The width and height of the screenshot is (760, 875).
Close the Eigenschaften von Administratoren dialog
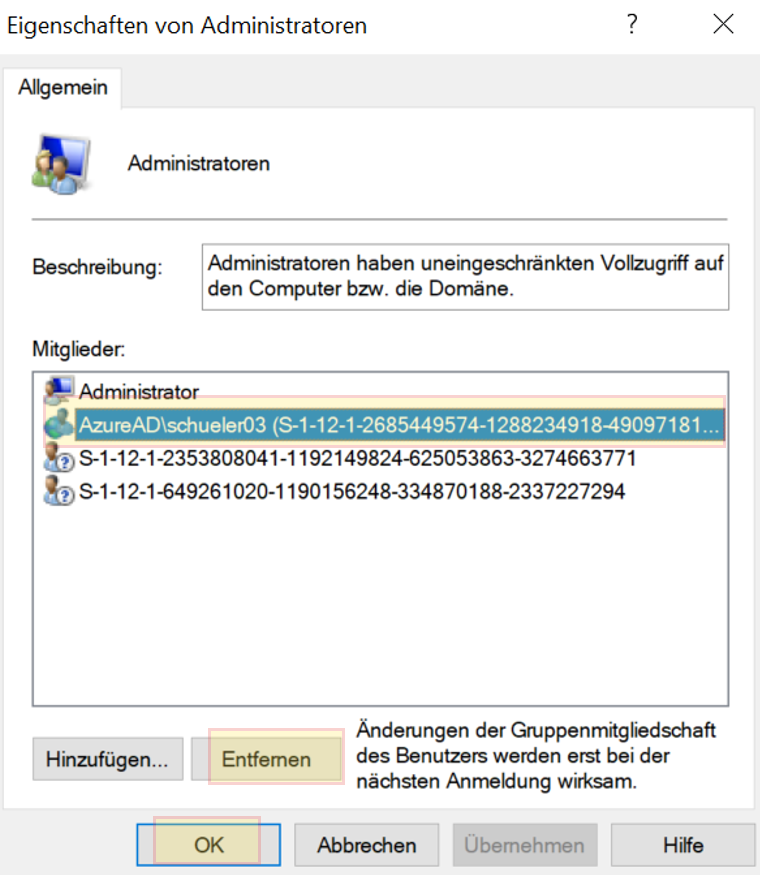[723, 25]
